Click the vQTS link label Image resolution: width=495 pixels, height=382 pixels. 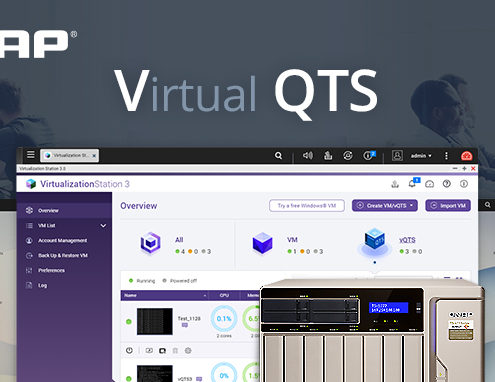coord(407,240)
